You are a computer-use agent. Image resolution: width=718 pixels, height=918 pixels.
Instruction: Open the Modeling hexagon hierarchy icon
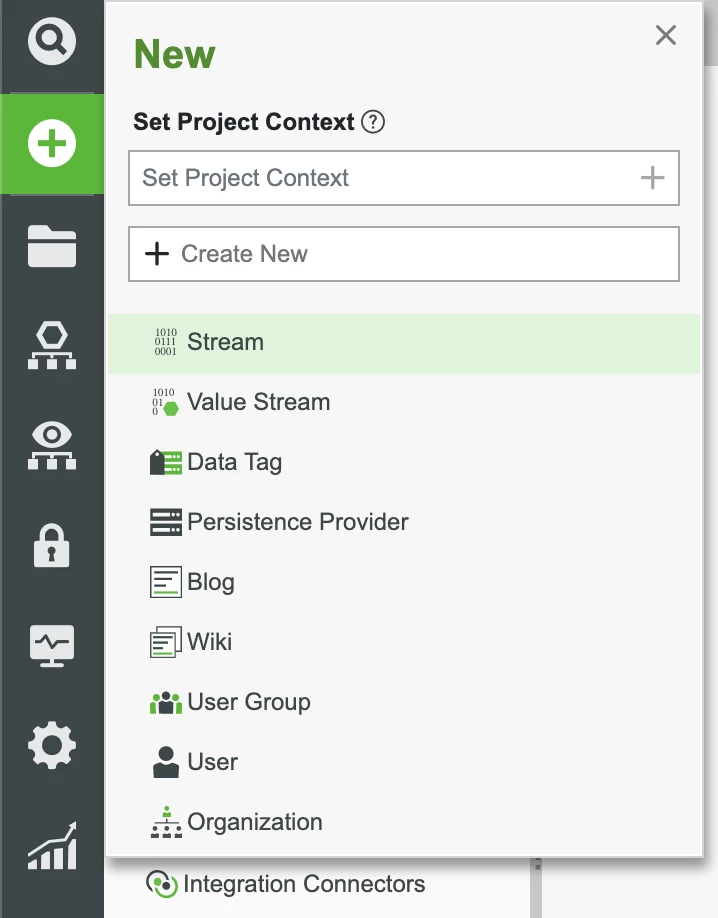click(x=52, y=345)
